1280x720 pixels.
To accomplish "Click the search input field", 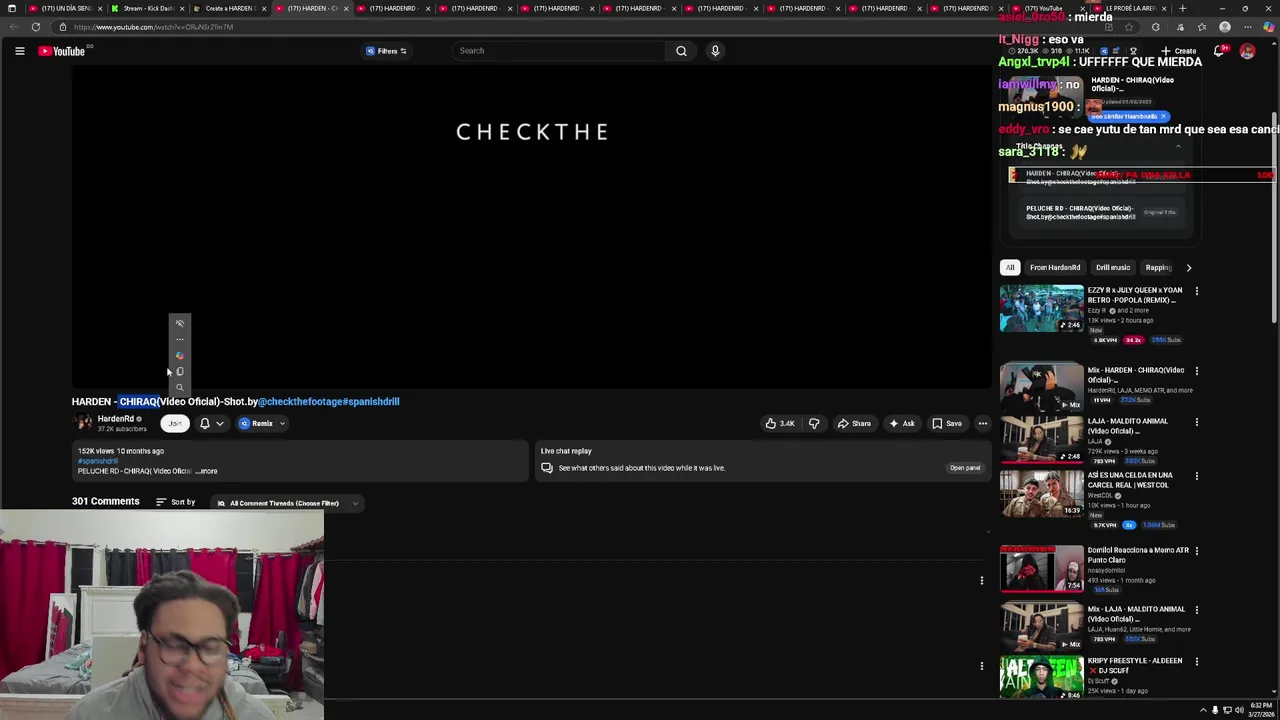I will coord(558,51).
